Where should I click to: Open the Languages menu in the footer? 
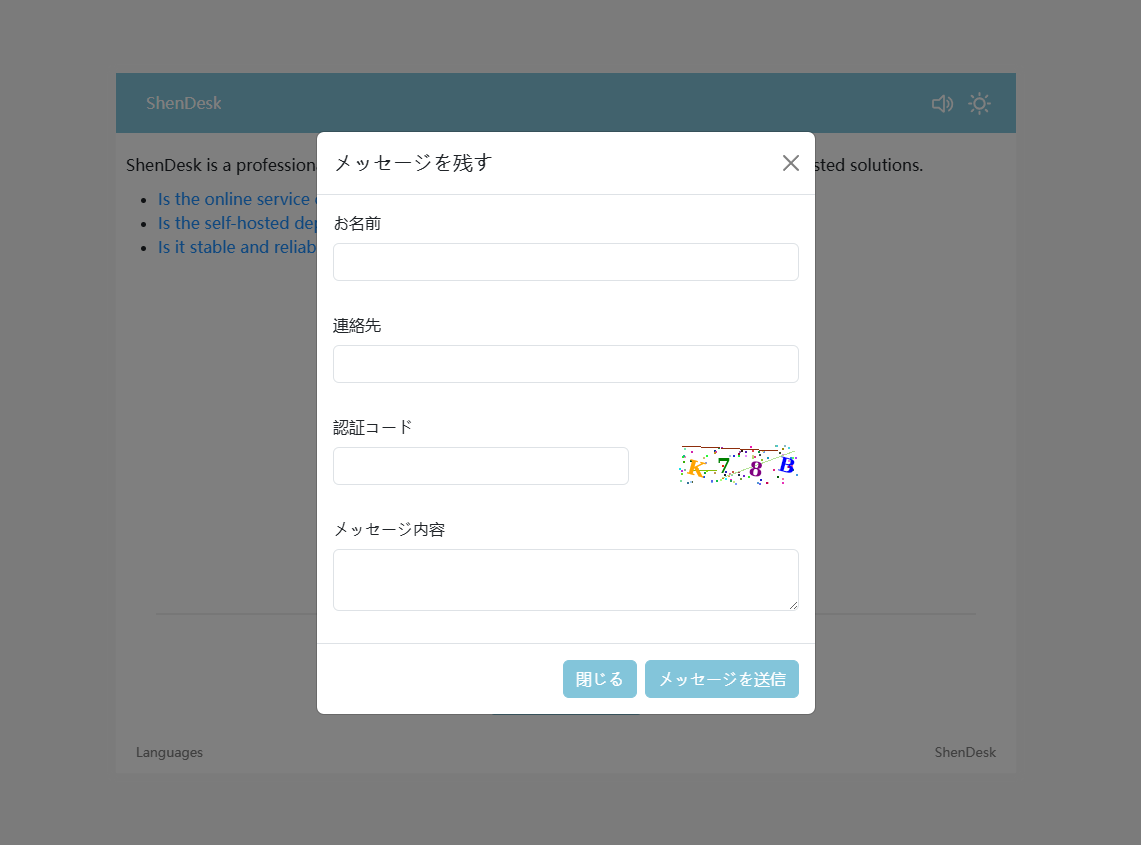pos(169,752)
